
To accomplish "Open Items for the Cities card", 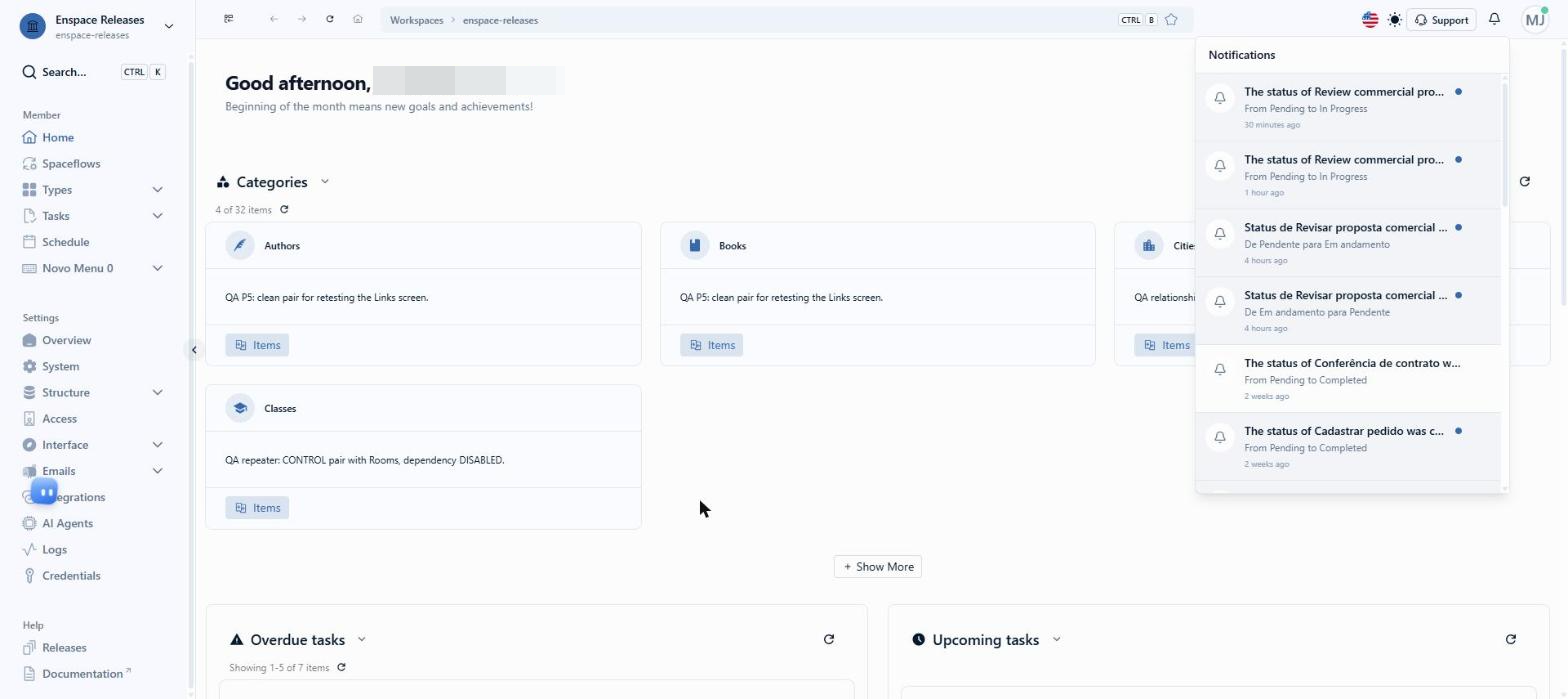I will coord(1165,345).
